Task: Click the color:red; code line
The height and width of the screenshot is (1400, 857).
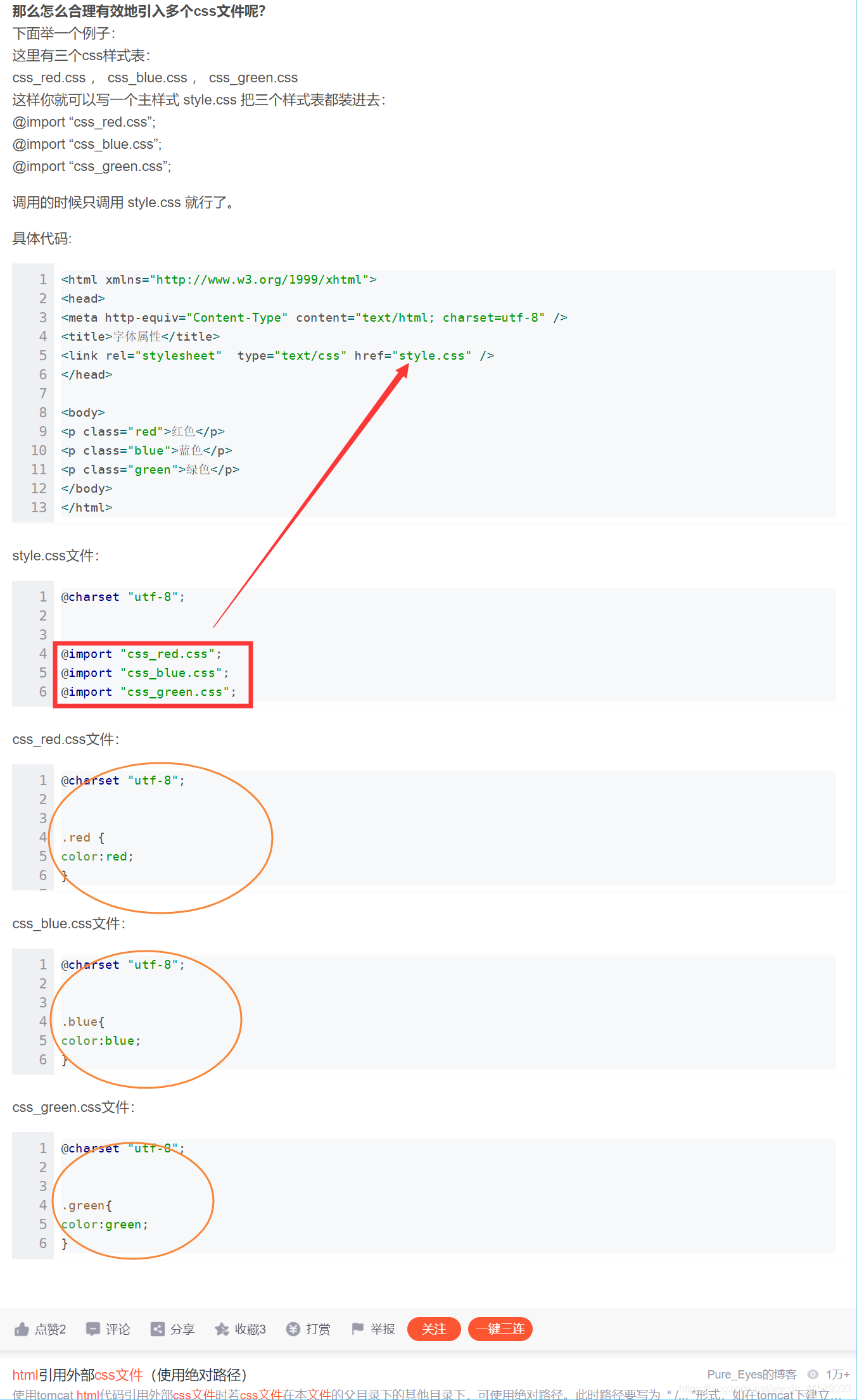Action: tap(98, 857)
